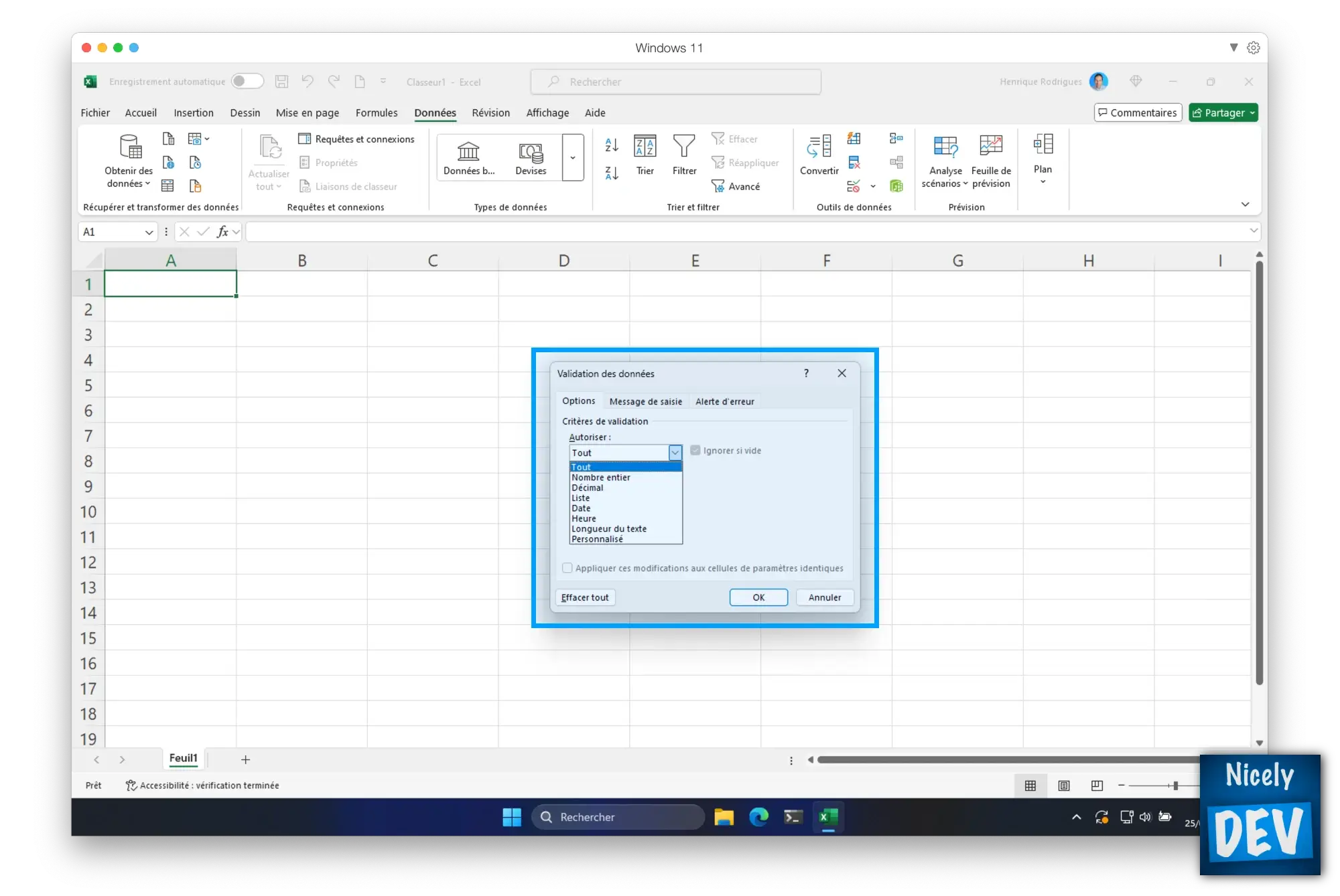Open the Insertion ribbon tab
The height and width of the screenshot is (896, 1340).
[x=194, y=113]
